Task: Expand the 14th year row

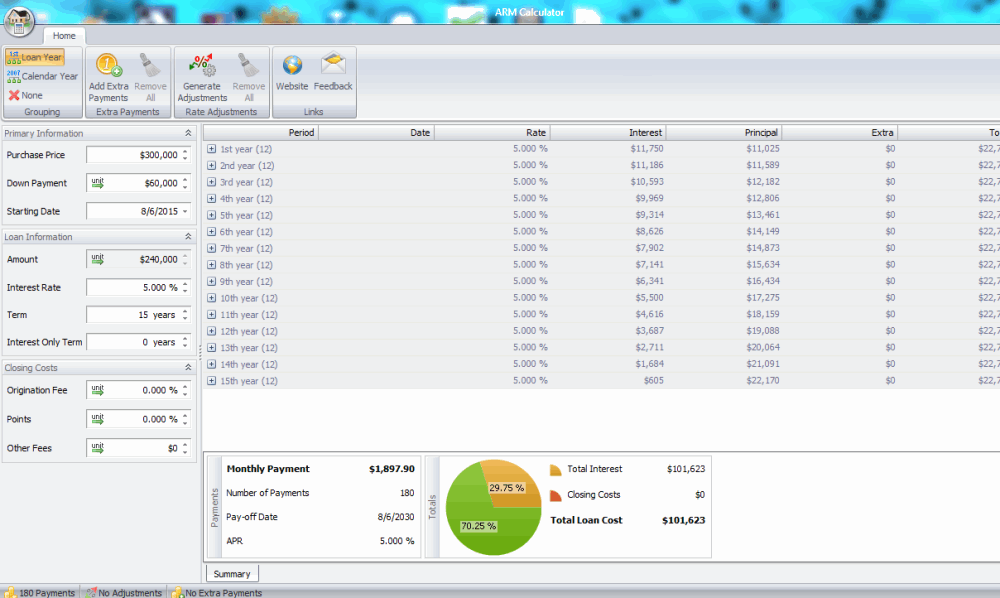Action: pos(212,364)
